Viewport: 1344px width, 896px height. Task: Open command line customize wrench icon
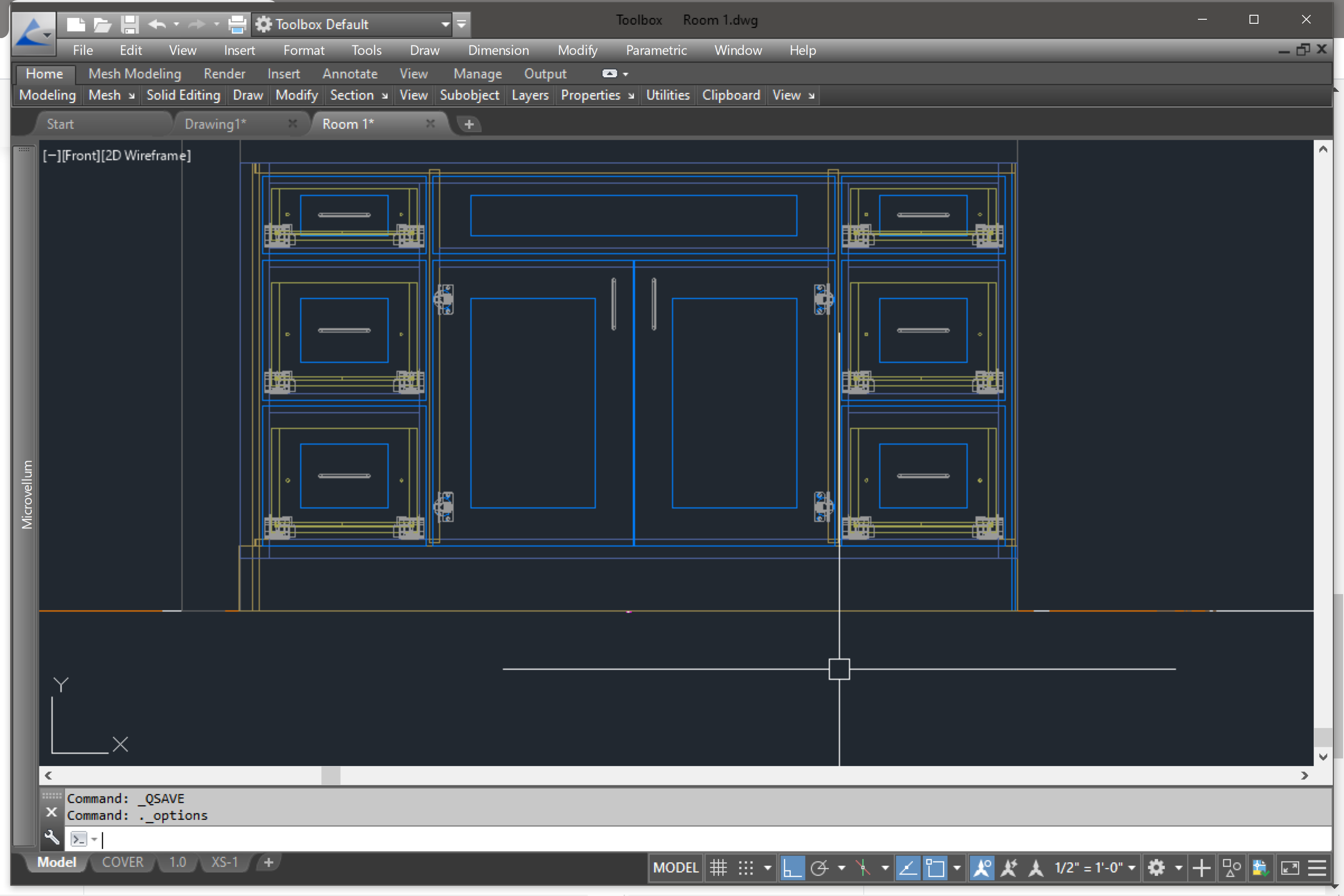52,838
